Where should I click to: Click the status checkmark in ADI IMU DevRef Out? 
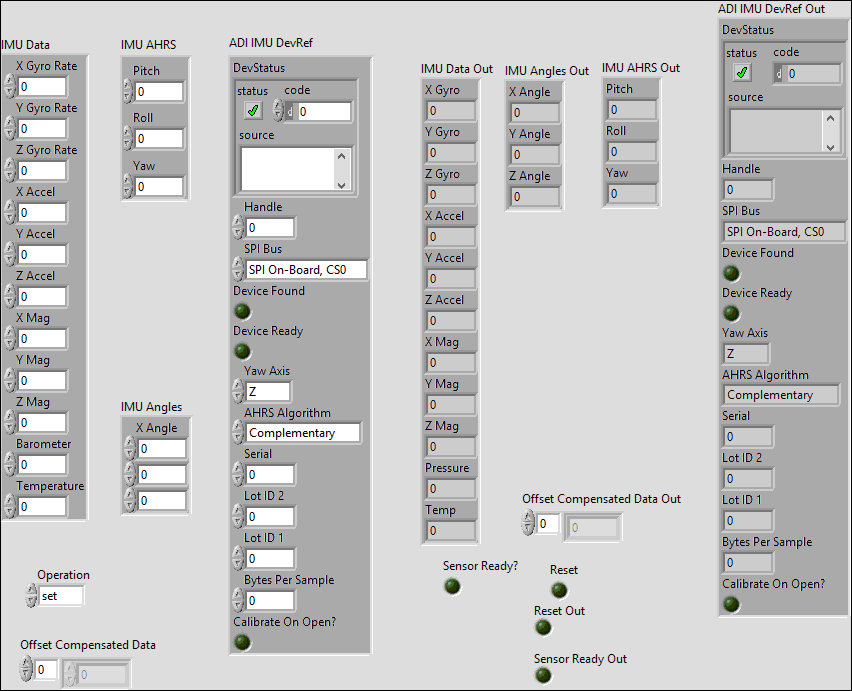pos(741,73)
